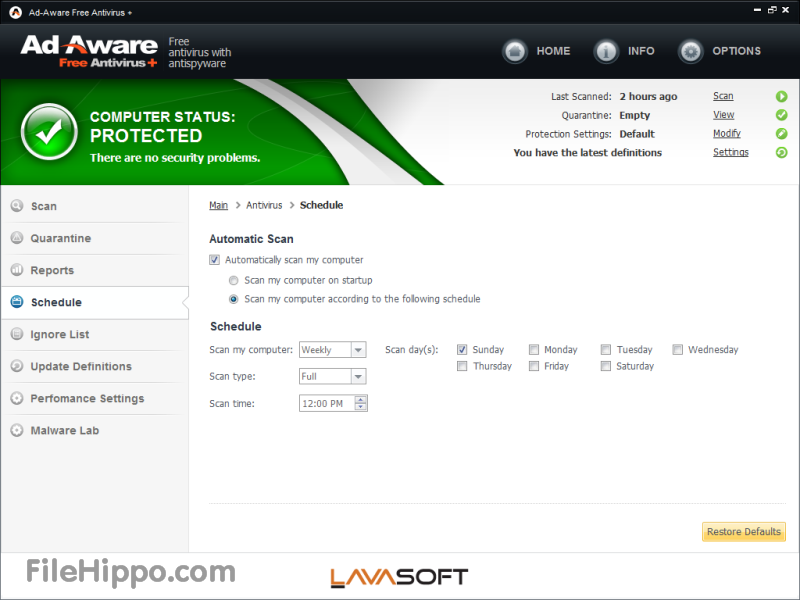Decrease scan time with the down arrow

(361, 407)
